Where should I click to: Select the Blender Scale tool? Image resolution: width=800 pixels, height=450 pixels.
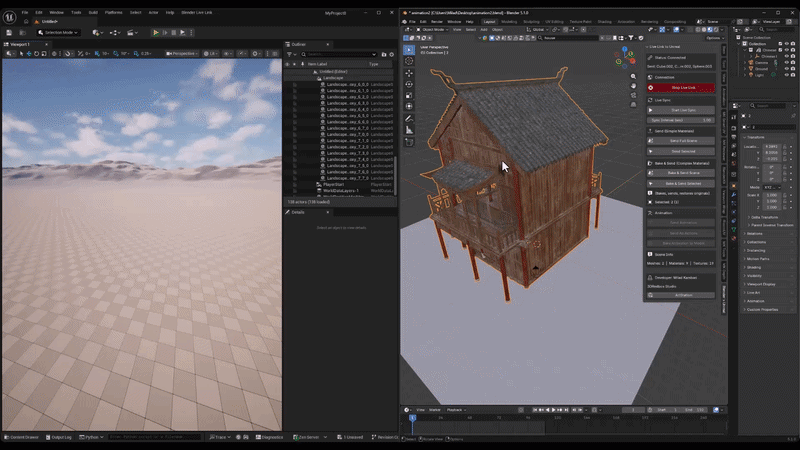pyautogui.click(x=409, y=95)
